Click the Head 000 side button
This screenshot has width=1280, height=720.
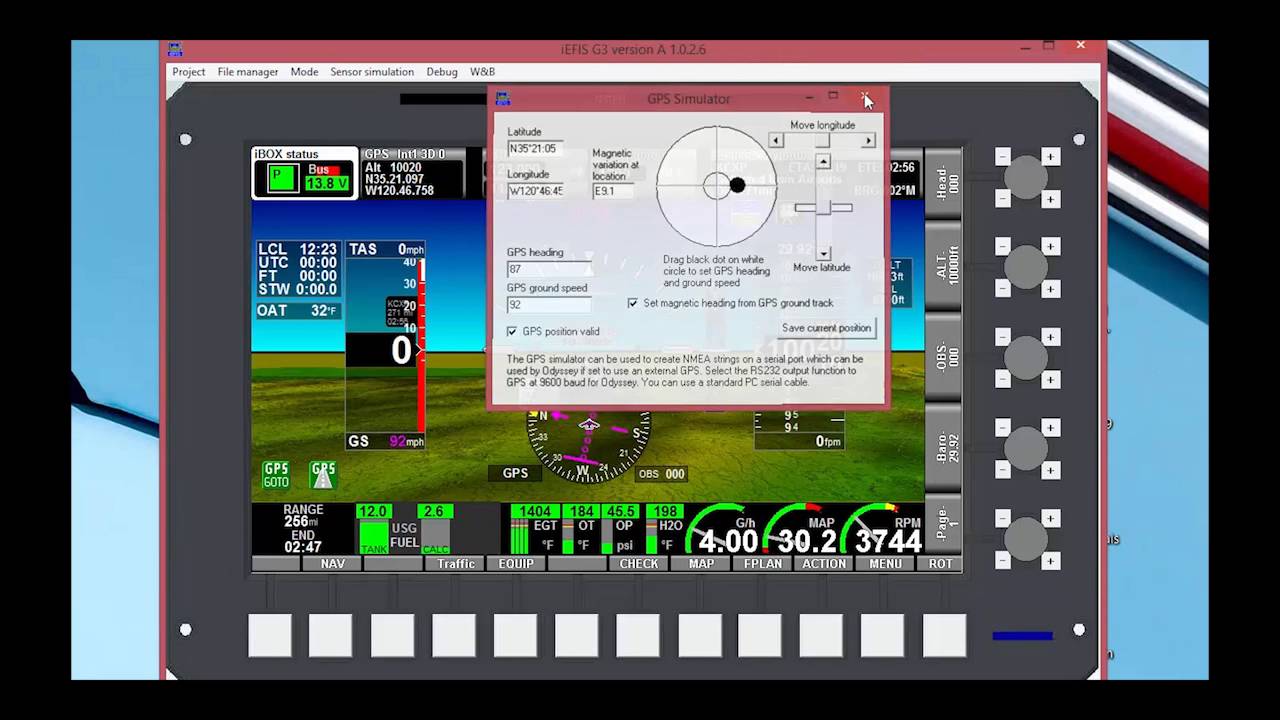pyautogui.click(x=943, y=185)
